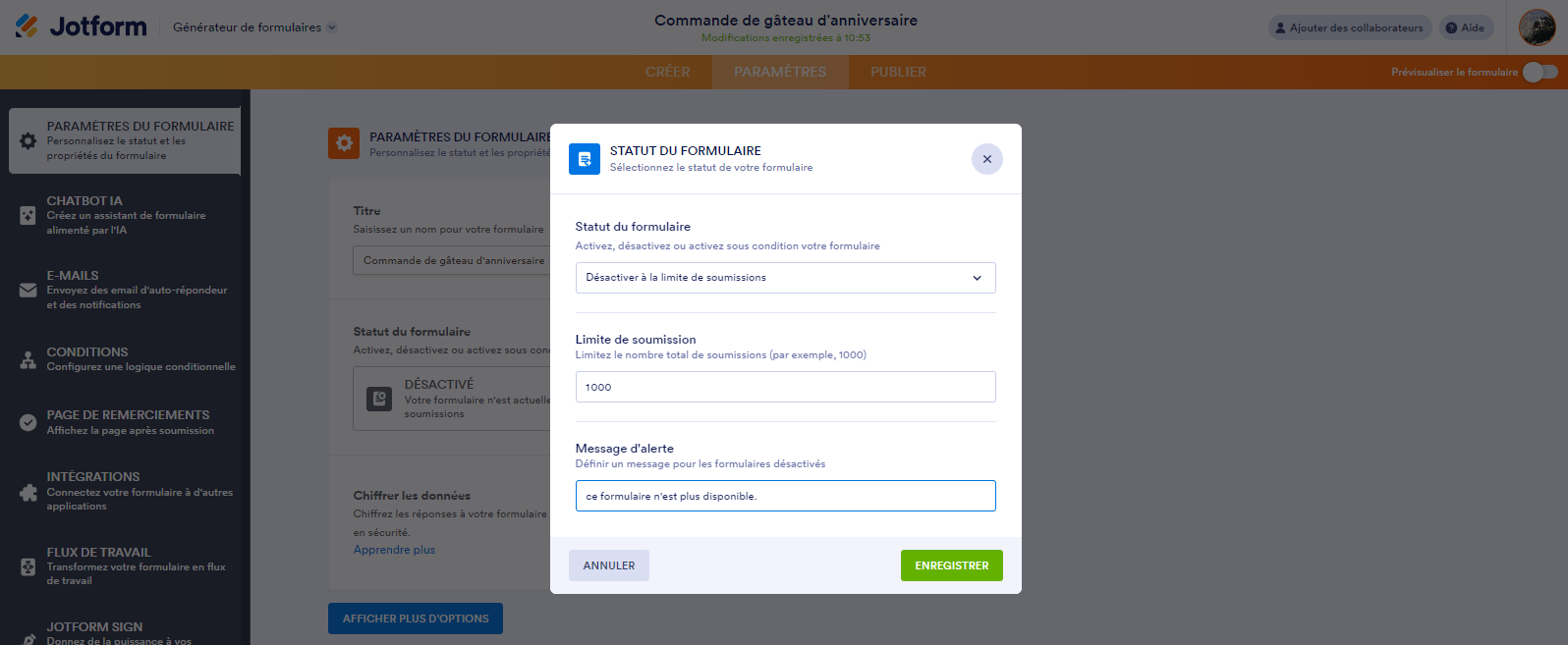This screenshot has width=1568, height=645.
Task: Switch to the PUBLIER tab
Action: point(898,72)
